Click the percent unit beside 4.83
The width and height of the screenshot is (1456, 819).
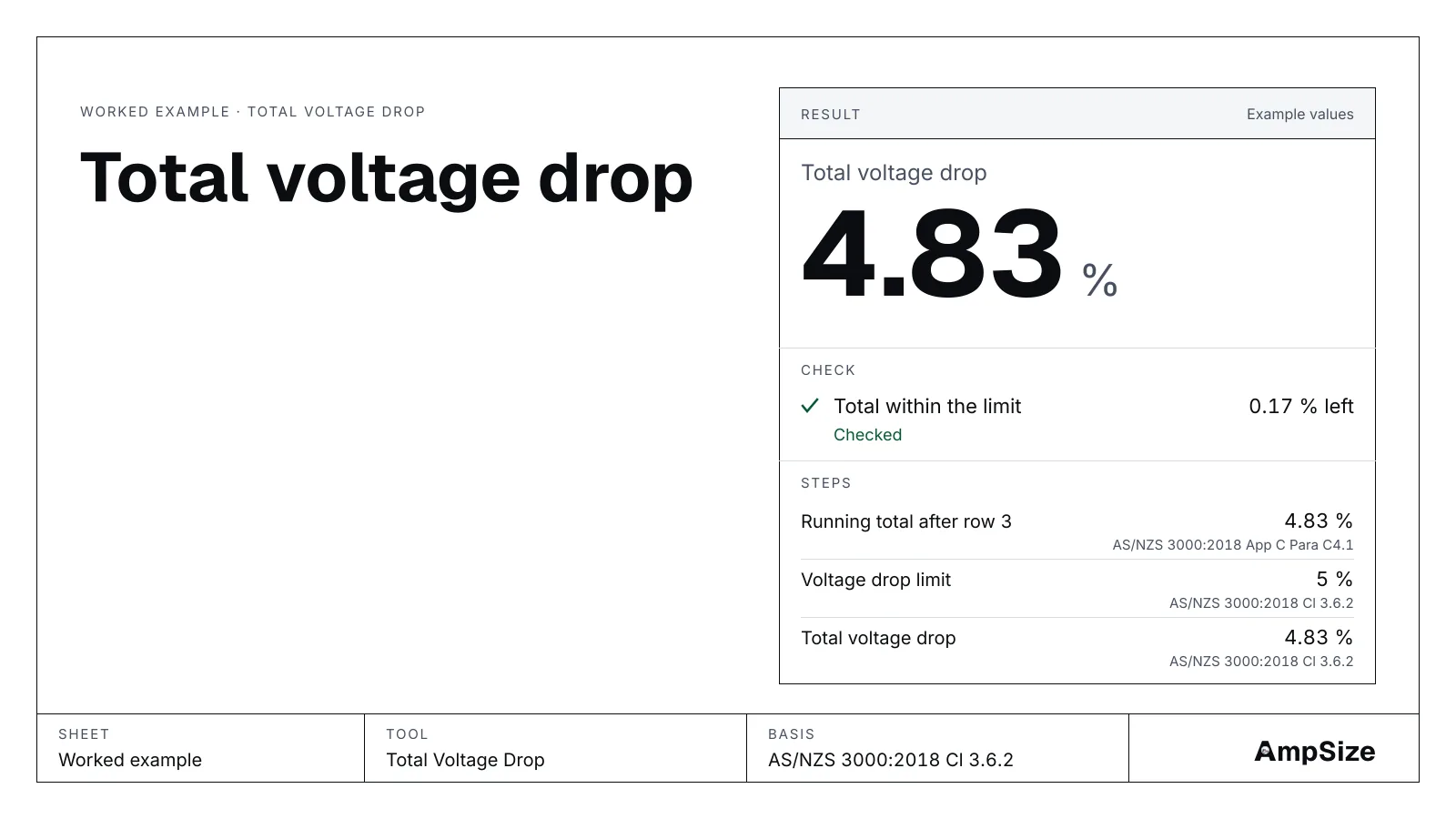(1100, 280)
